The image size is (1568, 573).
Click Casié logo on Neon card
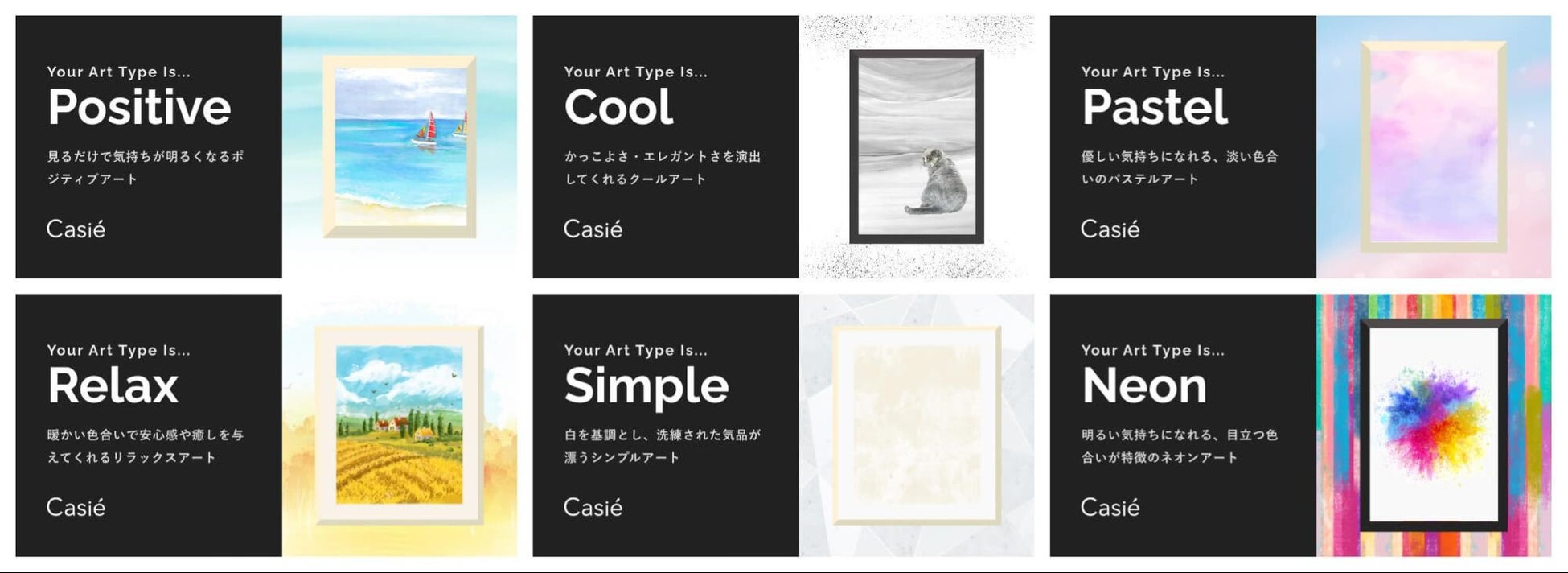[x=1110, y=507]
